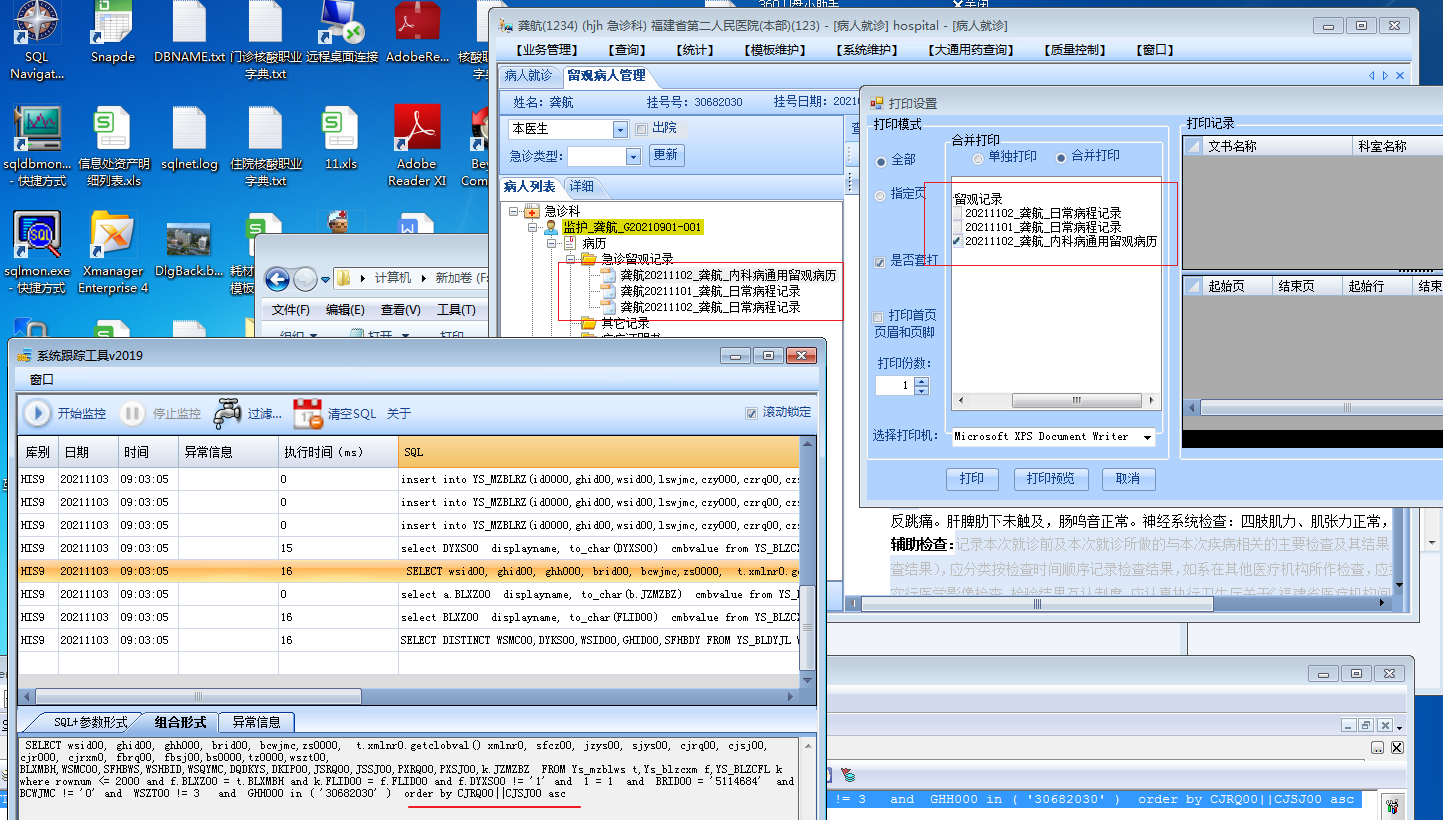Viewport: 1443px width, 820px height.
Task: Select 龚航20211101_龚航_日常病程记录 tree item
Action: pyautogui.click(x=710, y=291)
